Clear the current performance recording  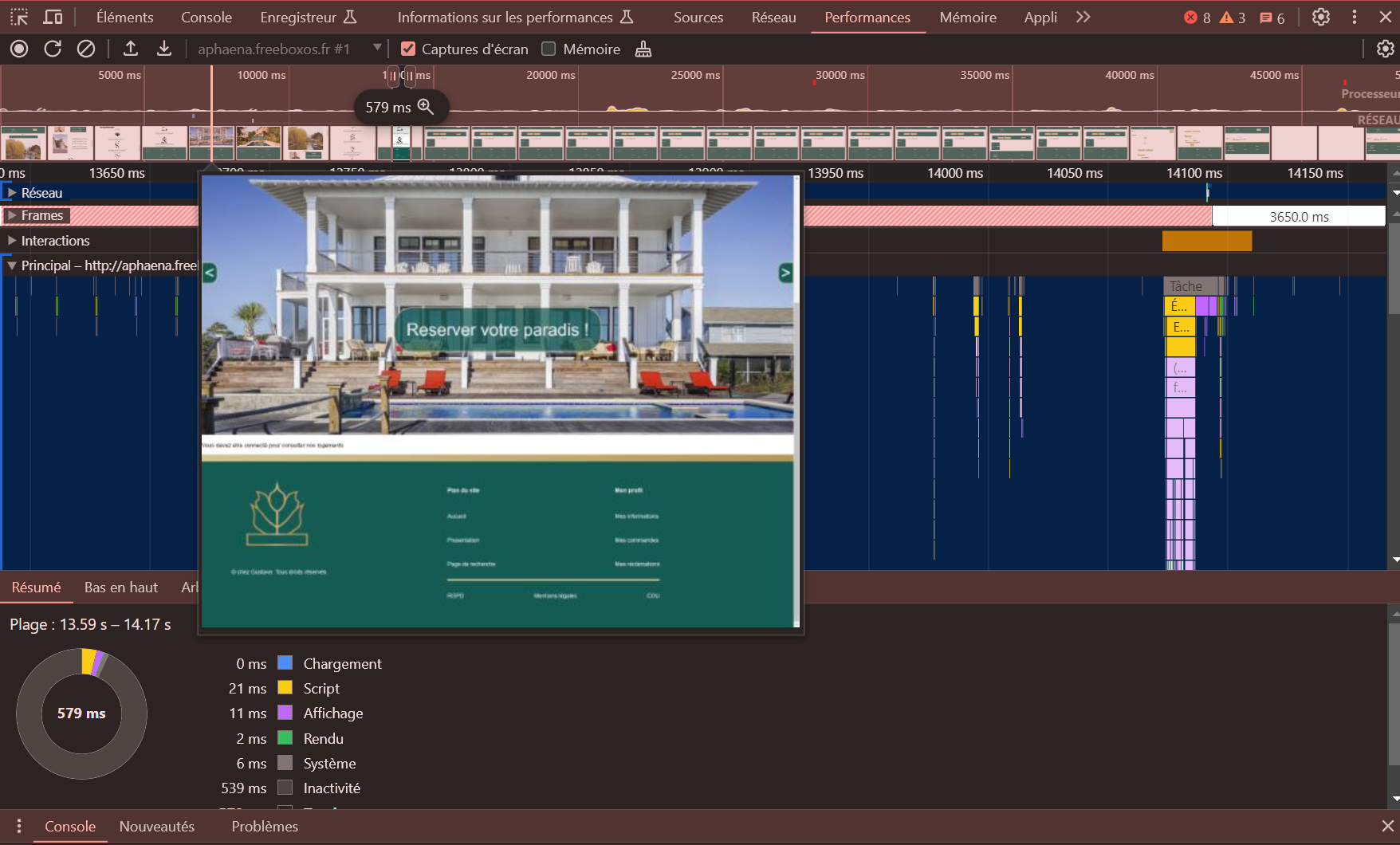[x=86, y=49]
